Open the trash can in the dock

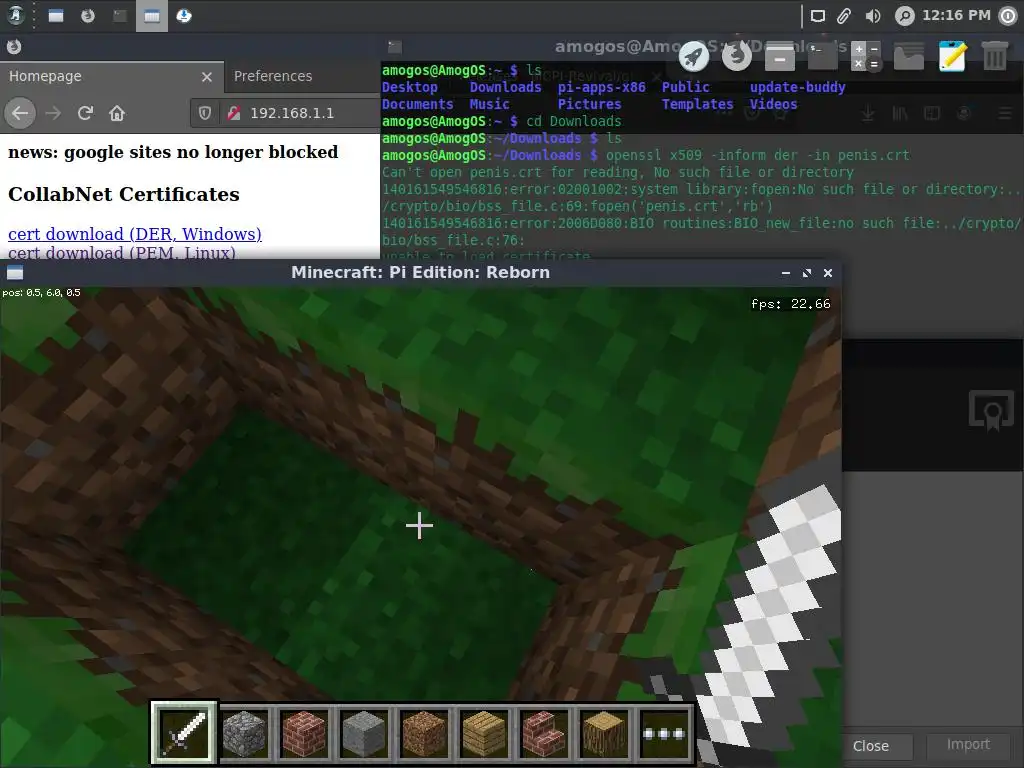pyautogui.click(x=995, y=56)
